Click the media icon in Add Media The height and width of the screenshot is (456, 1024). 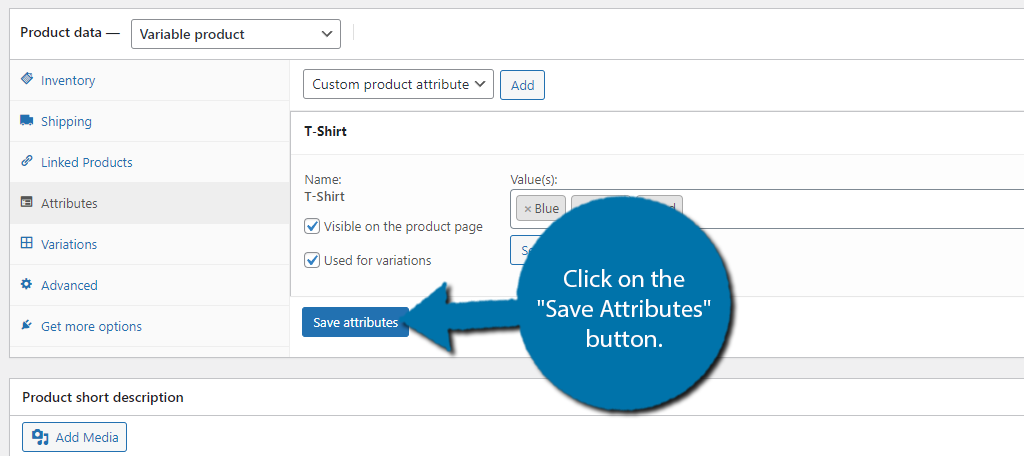pos(40,437)
